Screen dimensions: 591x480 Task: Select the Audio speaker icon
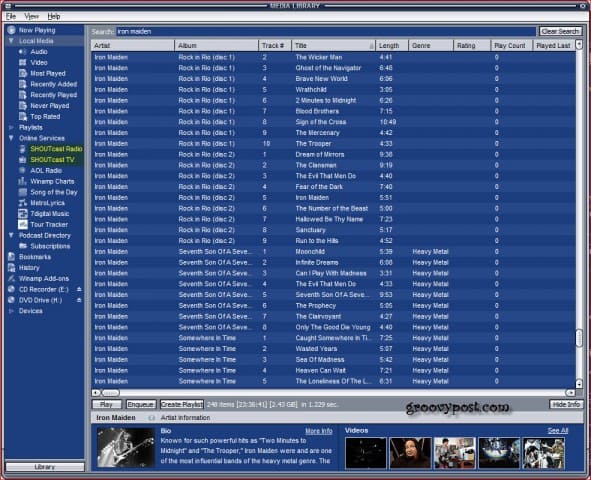(23, 52)
